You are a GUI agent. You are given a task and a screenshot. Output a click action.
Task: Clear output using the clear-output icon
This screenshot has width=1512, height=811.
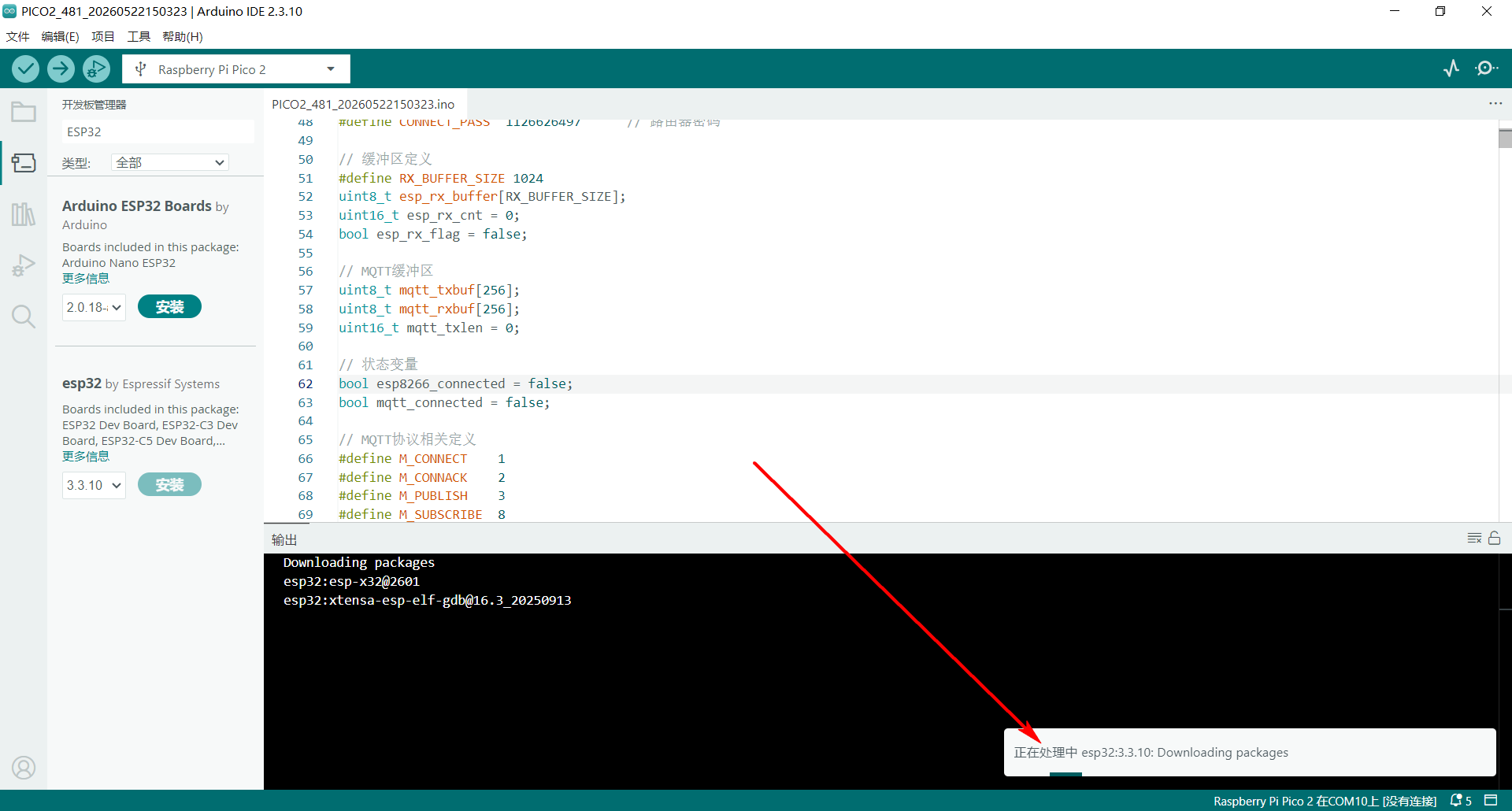point(1474,539)
